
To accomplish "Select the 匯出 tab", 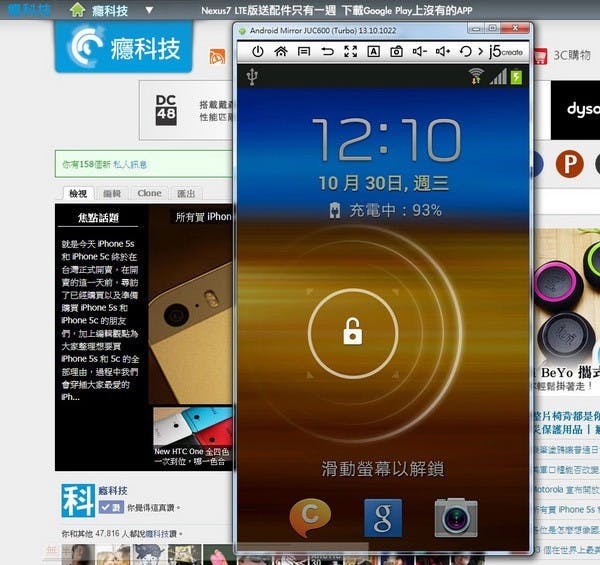I will click(x=186, y=194).
